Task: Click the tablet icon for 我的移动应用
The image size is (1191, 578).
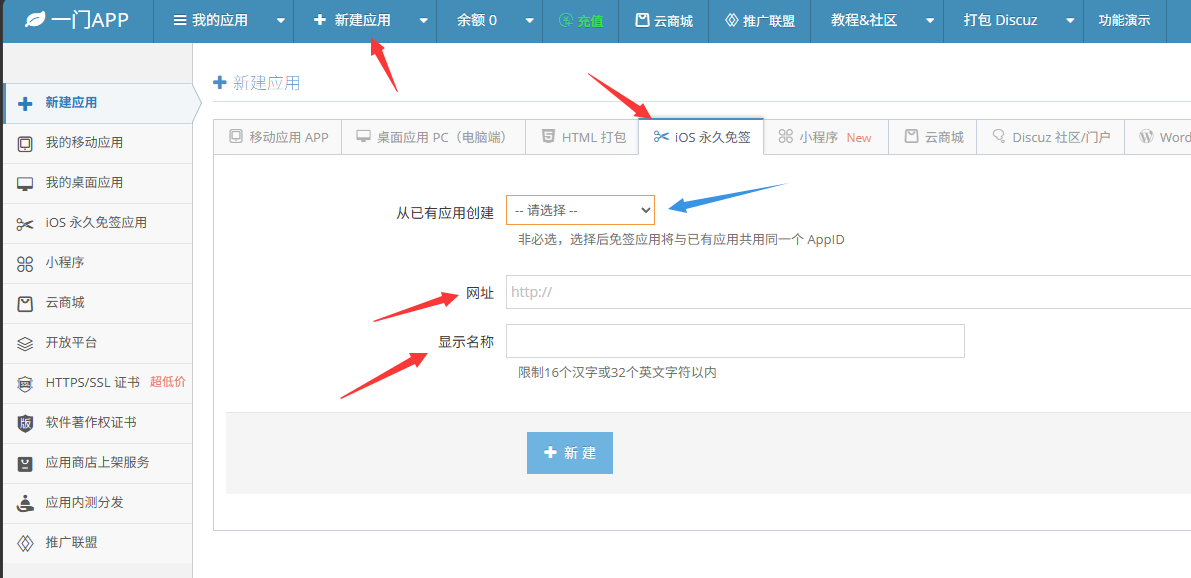Action: tap(25, 143)
